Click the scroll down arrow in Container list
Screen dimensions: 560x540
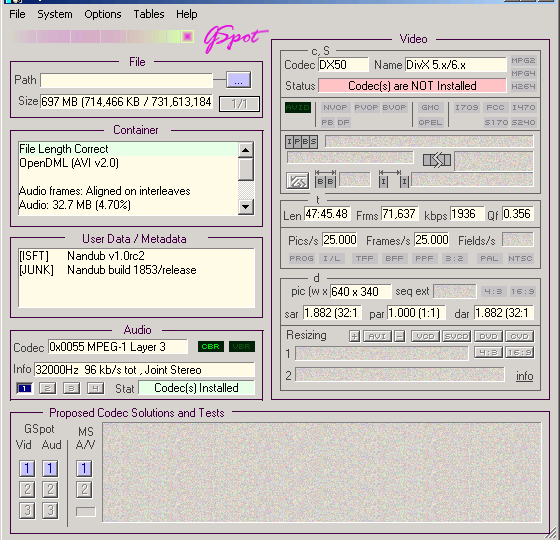click(245, 206)
